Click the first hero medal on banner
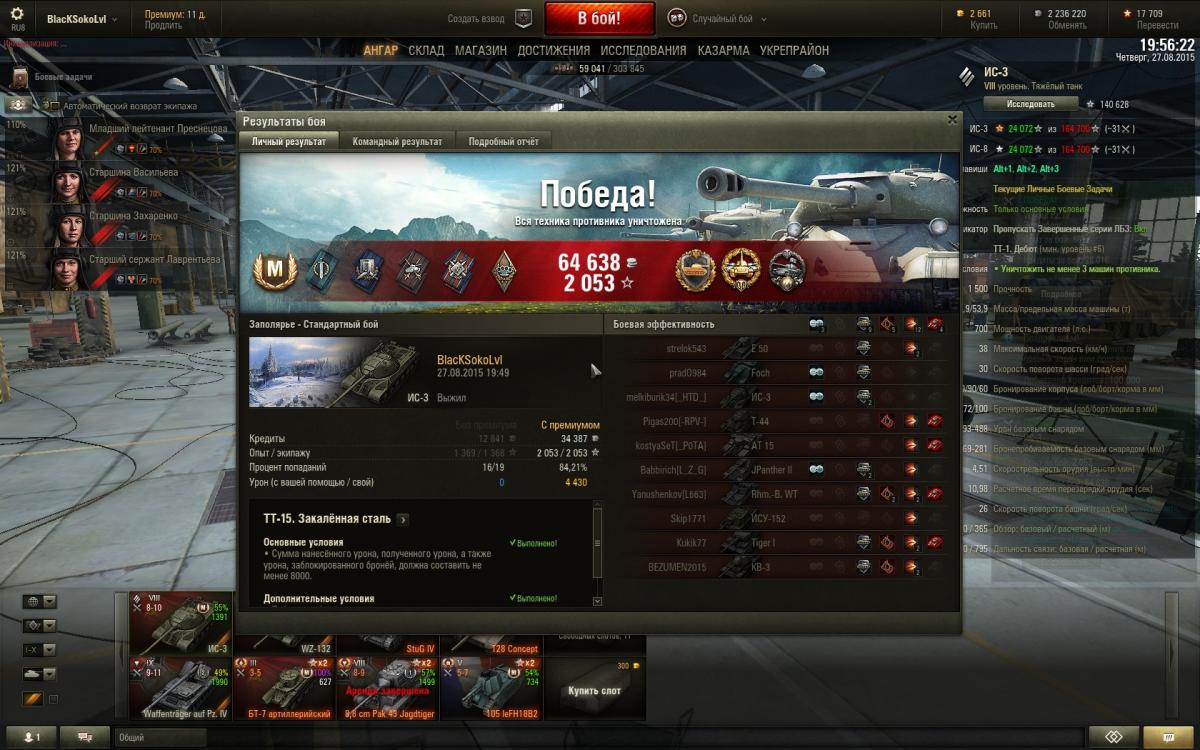 click(695, 270)
